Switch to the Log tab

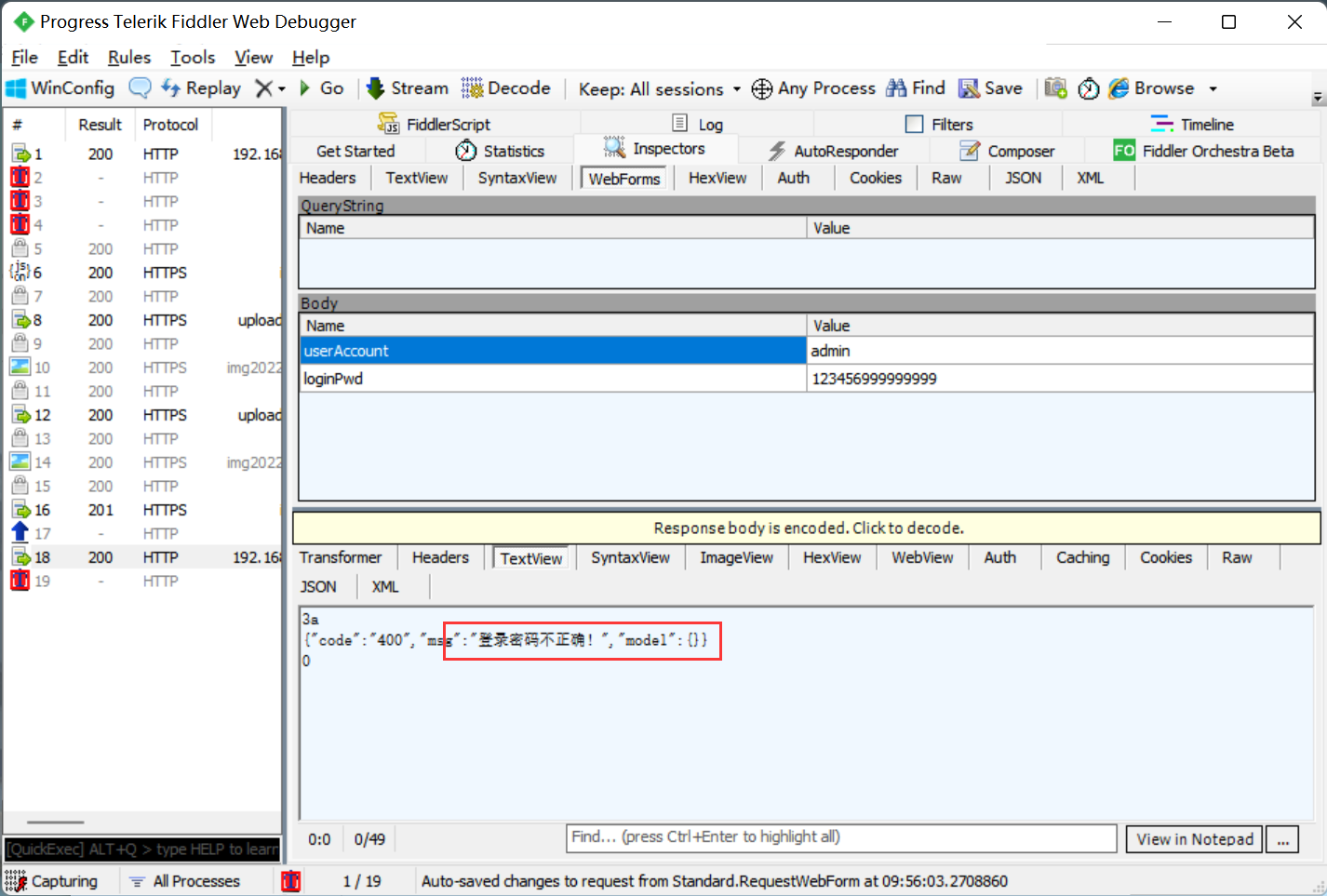(698, 124)
